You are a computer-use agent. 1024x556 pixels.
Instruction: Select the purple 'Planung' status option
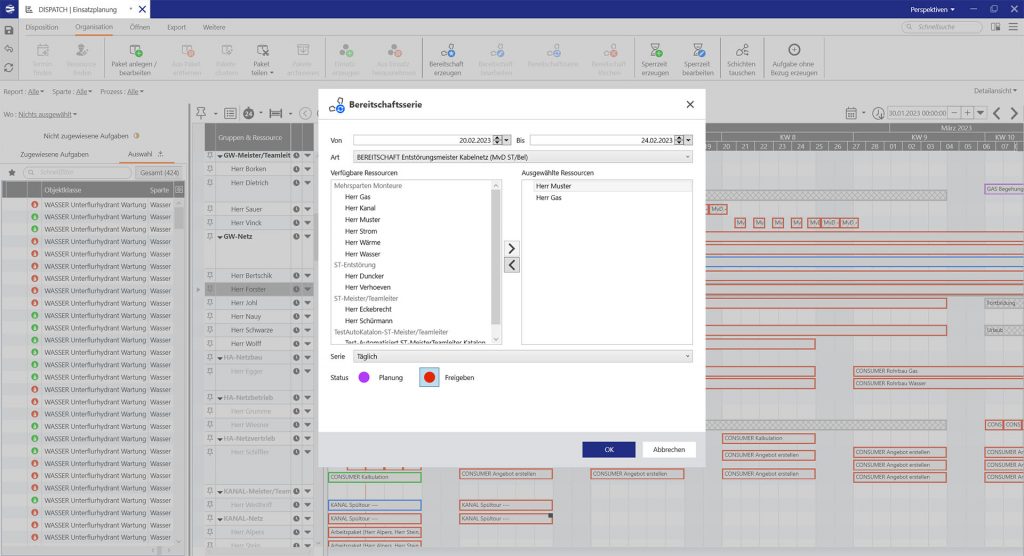[x=364, y=377]
